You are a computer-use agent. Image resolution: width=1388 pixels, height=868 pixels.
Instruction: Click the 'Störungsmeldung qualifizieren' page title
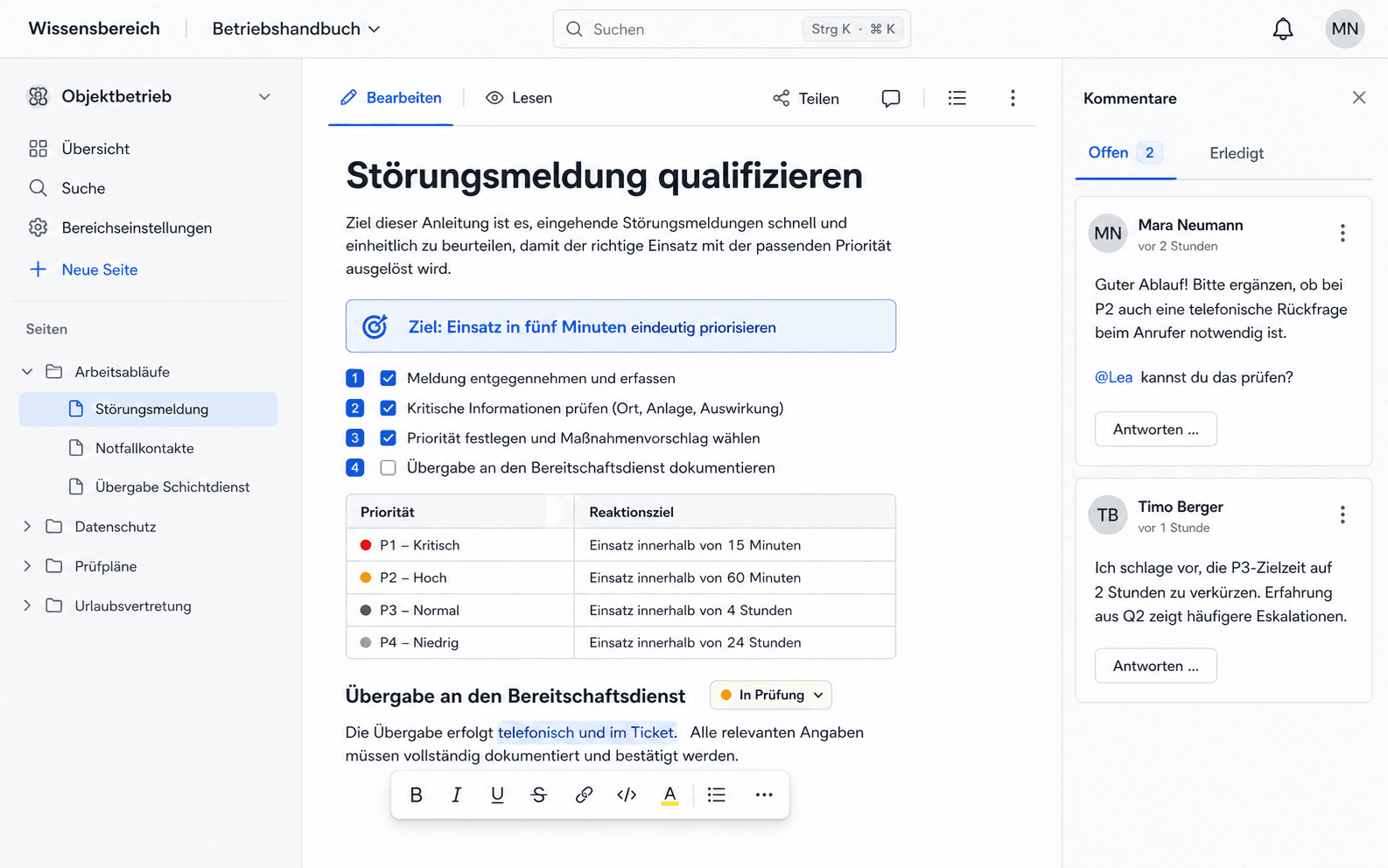(x=604, y=176)
